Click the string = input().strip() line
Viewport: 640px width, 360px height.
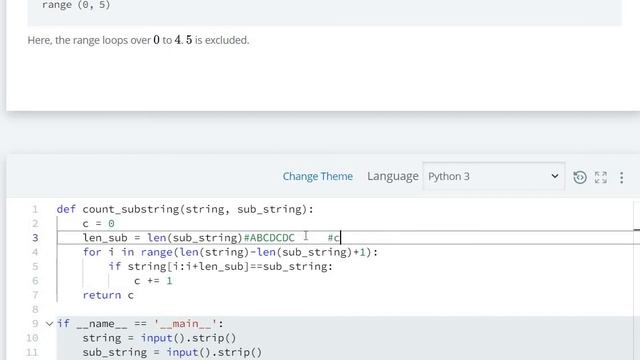[x=159, y=338]
